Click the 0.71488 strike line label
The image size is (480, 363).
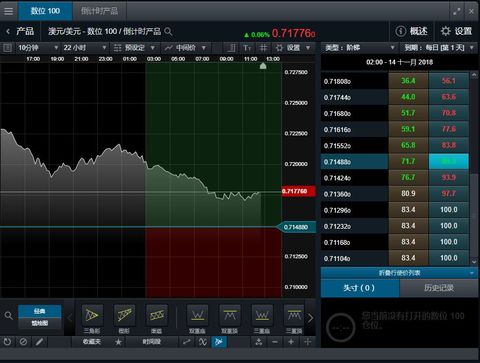pos(296,227)
